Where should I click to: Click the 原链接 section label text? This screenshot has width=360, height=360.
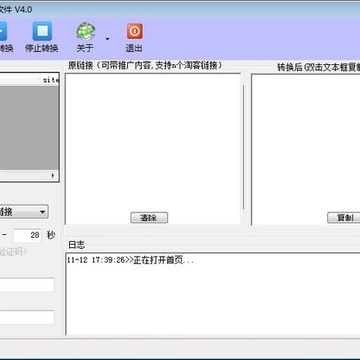pos(145,65)
